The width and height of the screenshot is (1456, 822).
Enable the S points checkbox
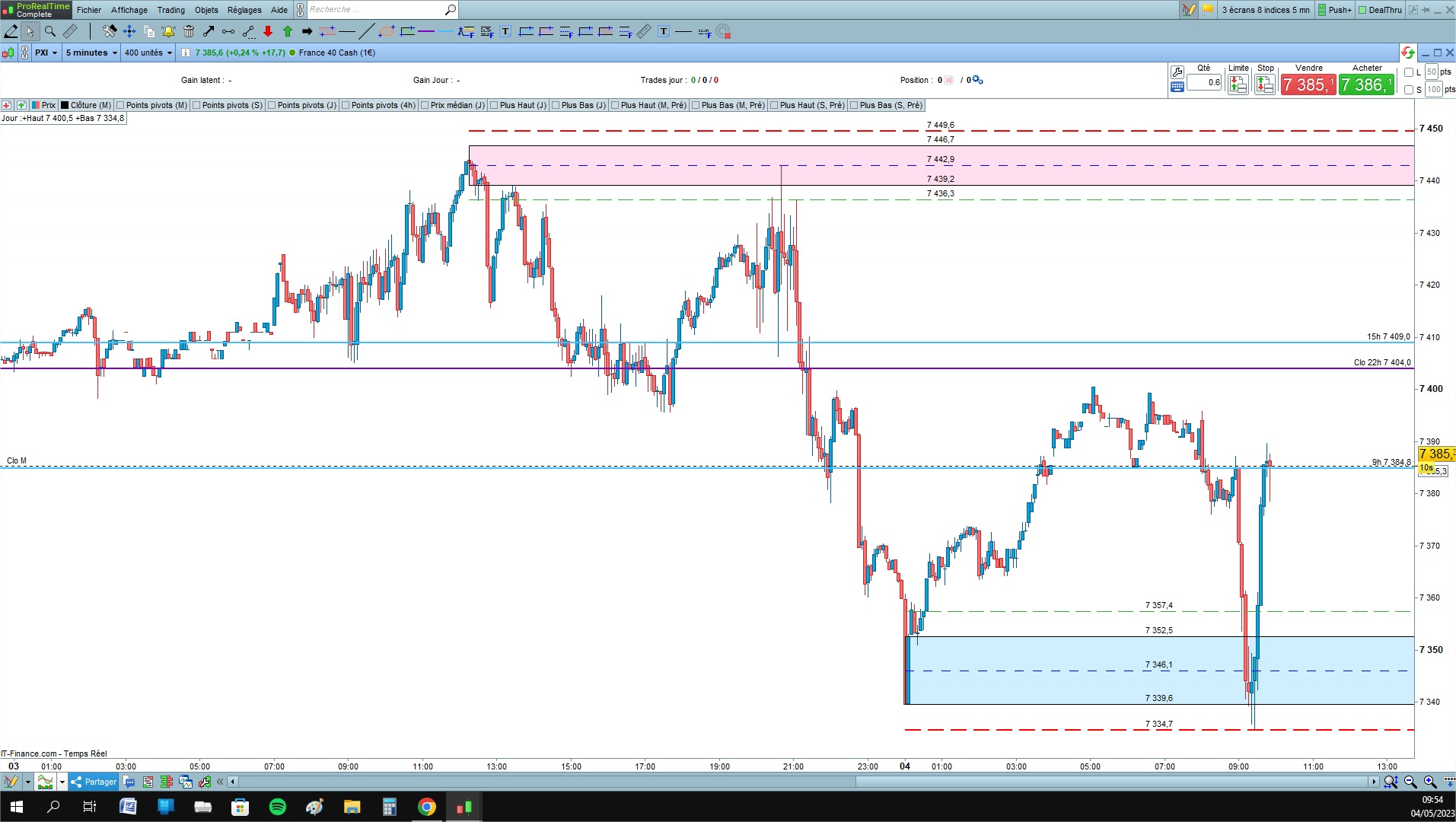tap(1409, 90)
